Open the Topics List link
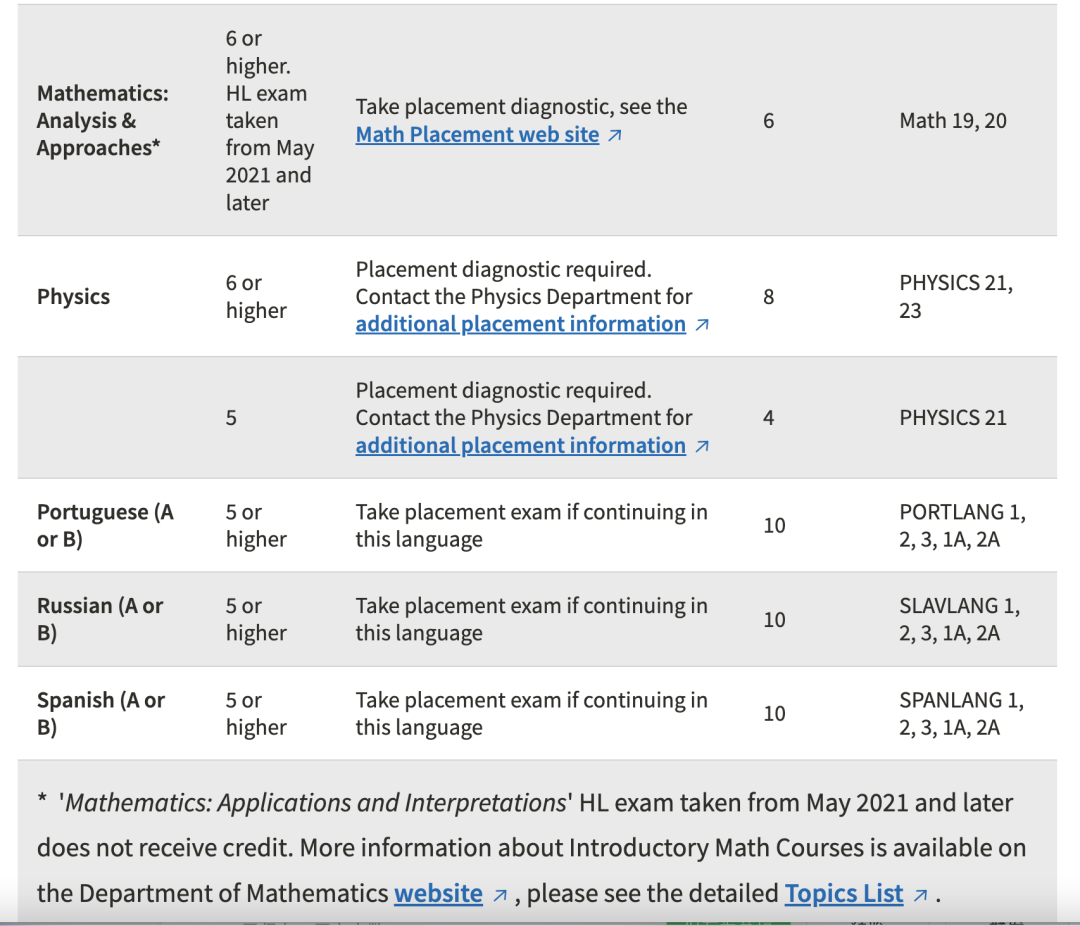Image resolution: width=1080 pixels, height=926 pixels. (844, 893)
